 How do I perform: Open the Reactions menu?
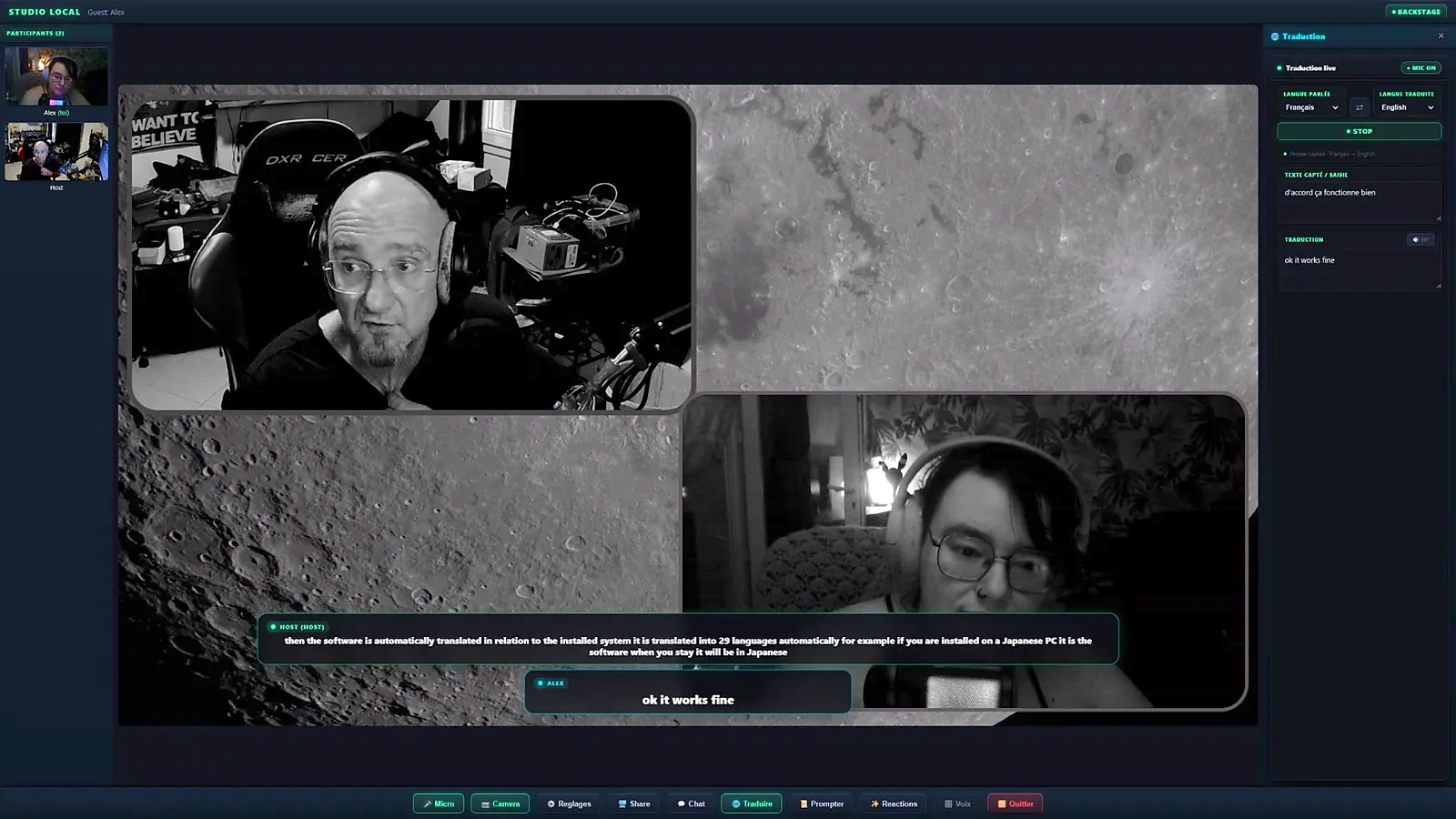pyautogui.click(x=894, y=804)
